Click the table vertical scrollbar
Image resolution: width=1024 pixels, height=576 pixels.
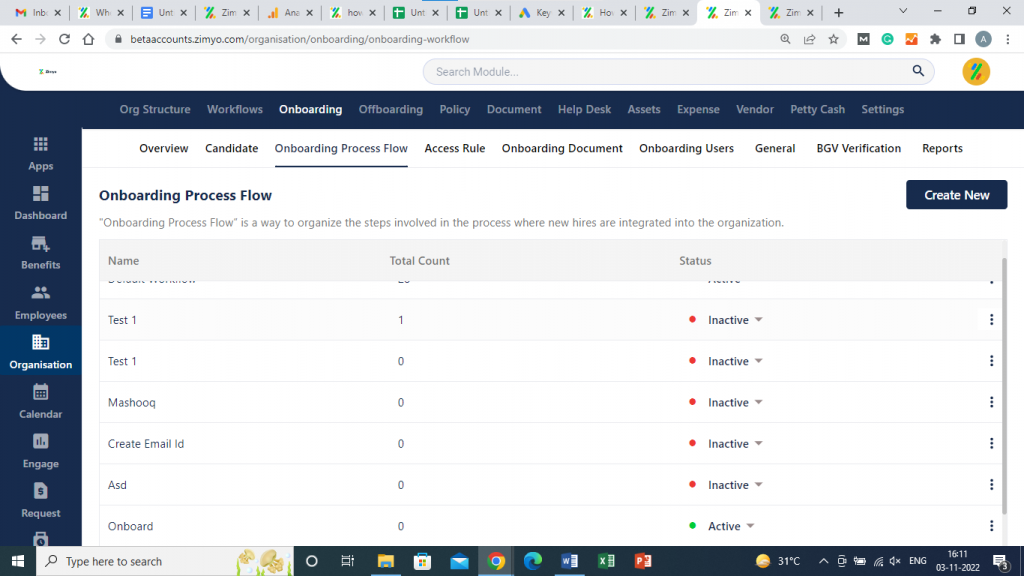pyautogui.click(x=1004, y=385)
